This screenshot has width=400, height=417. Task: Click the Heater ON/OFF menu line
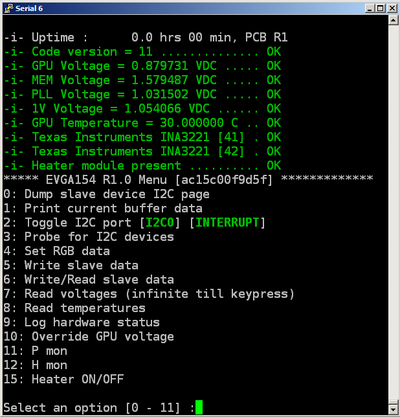coord(64,379)
